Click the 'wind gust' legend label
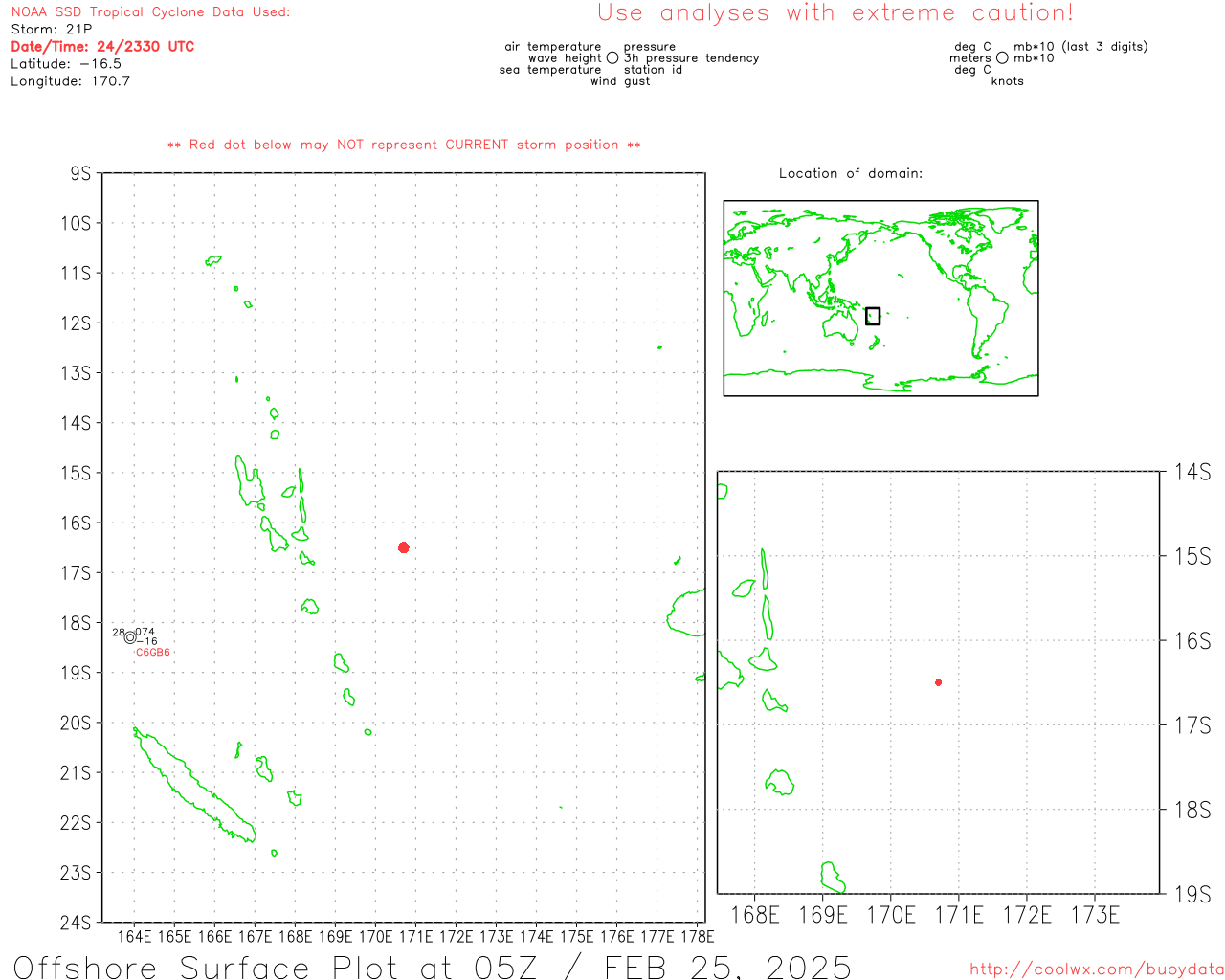The image size is (1225, 980). [620, 81]
